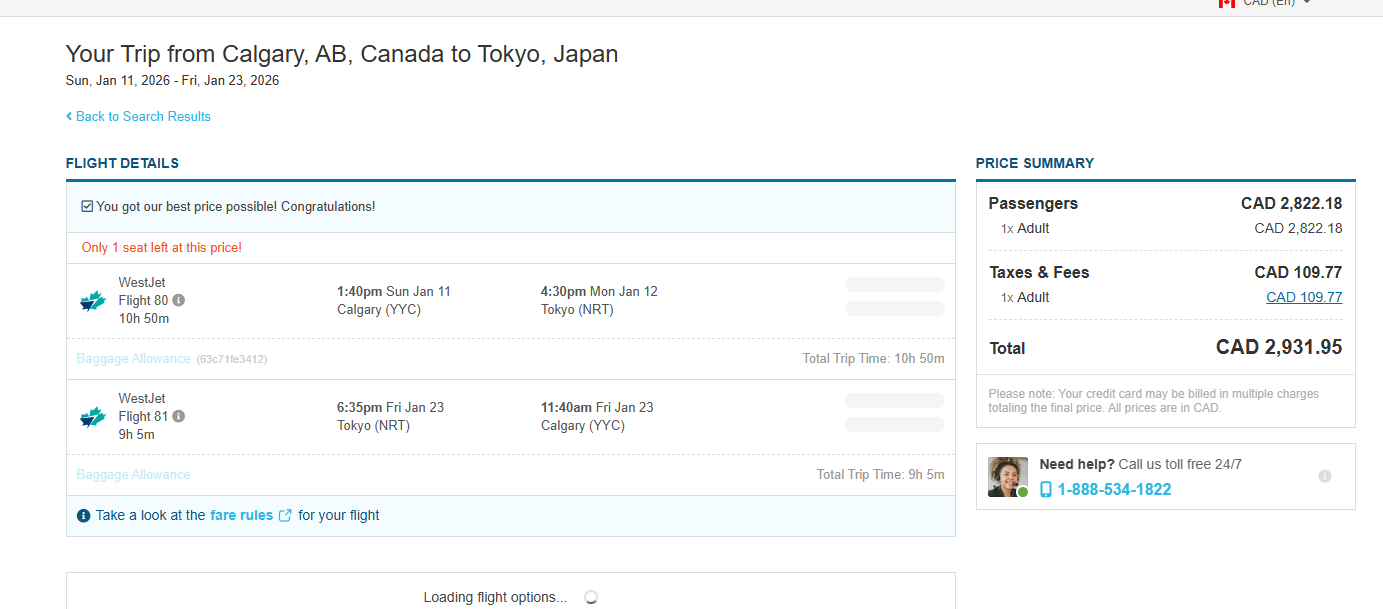Open info icon beside Flight 81
This screenshot has height=609, width=1383.
[178, 416]
